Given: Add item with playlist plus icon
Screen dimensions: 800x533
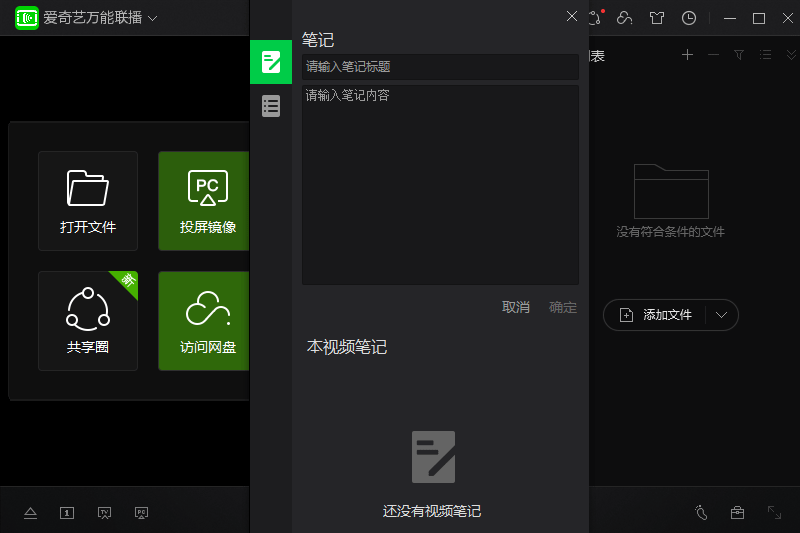Looking at the screenshot, I should [x=687, y=55].
